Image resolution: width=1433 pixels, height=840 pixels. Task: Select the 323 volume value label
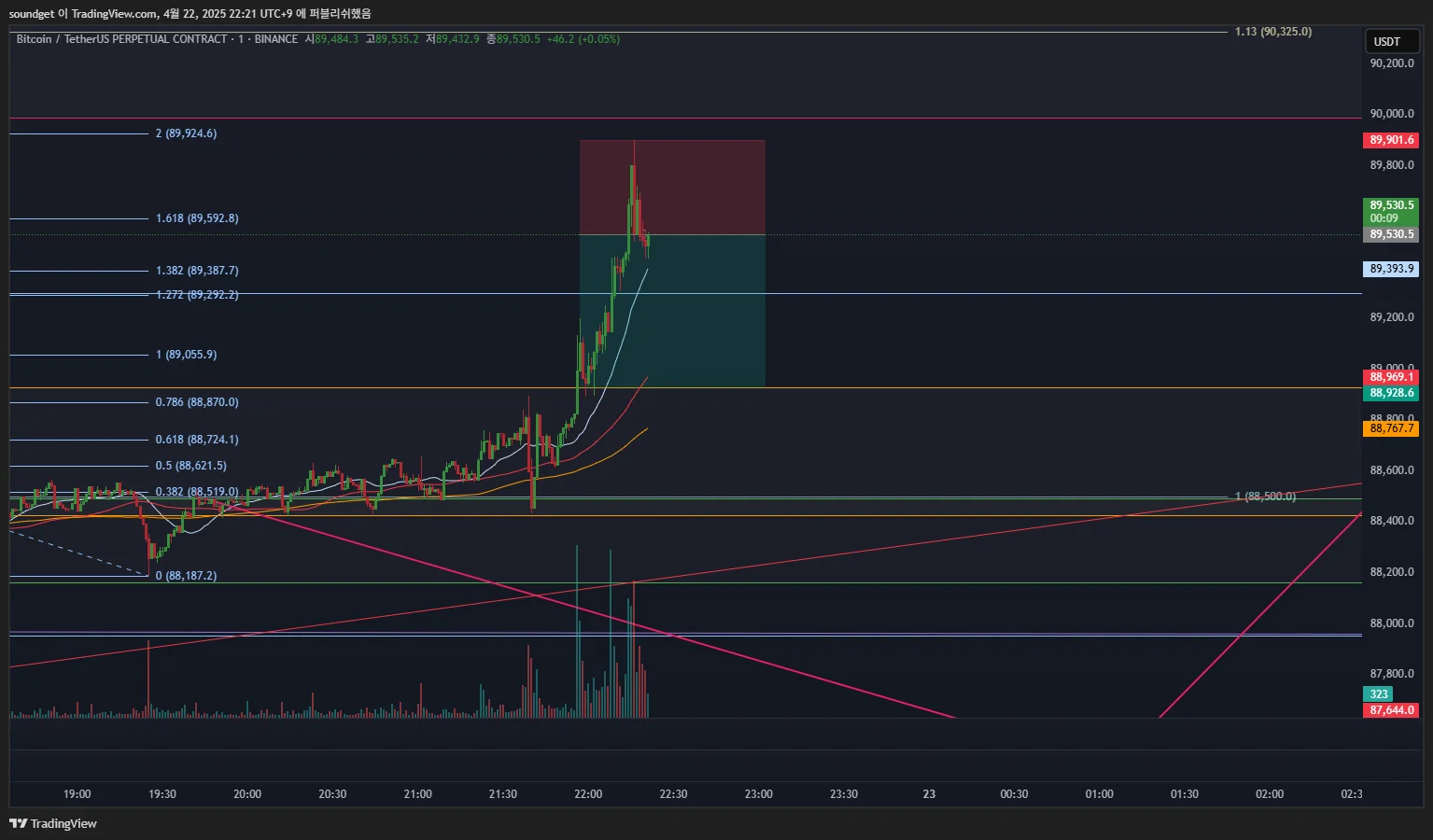pos(1379,694)
